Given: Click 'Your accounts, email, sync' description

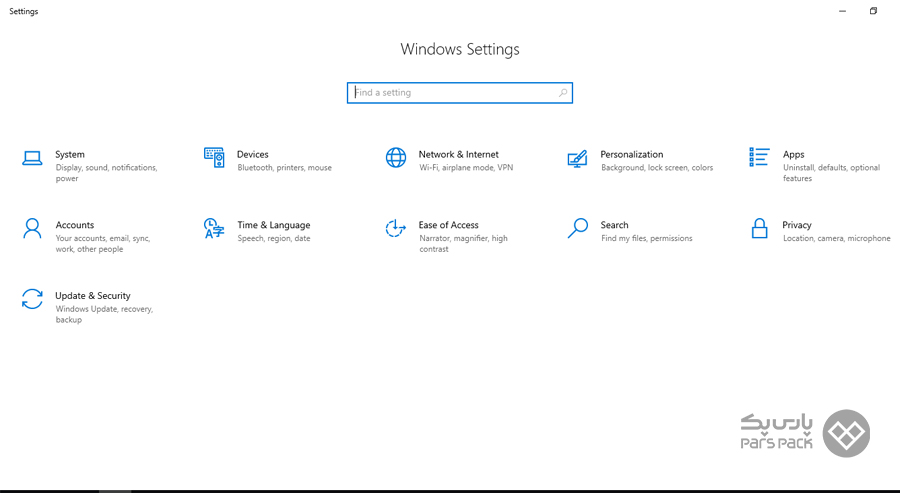Looking at the screenshot, I should pyautogui.click(x=103, y=243).
